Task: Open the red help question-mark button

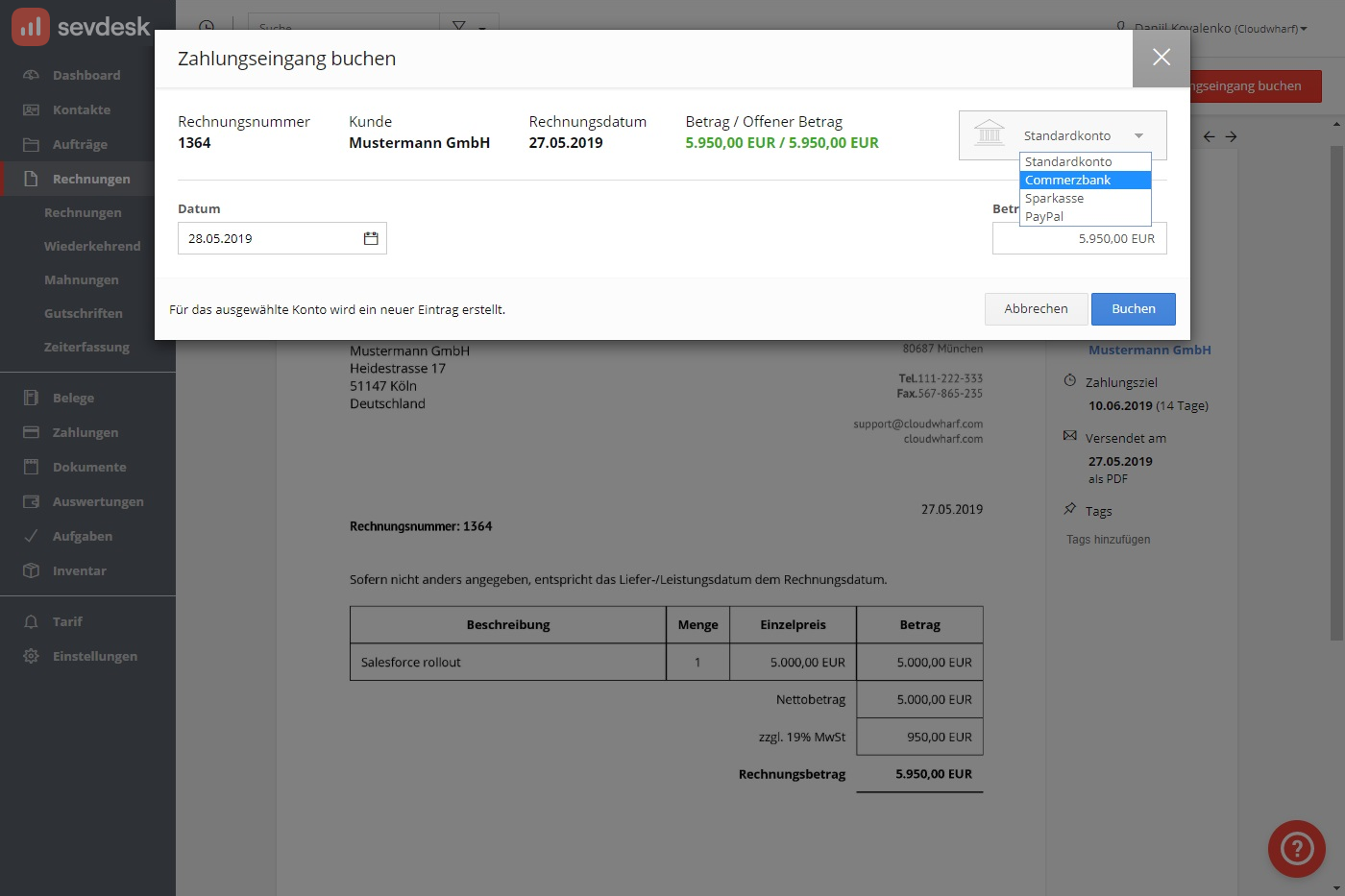Action: coord(1297,849)
